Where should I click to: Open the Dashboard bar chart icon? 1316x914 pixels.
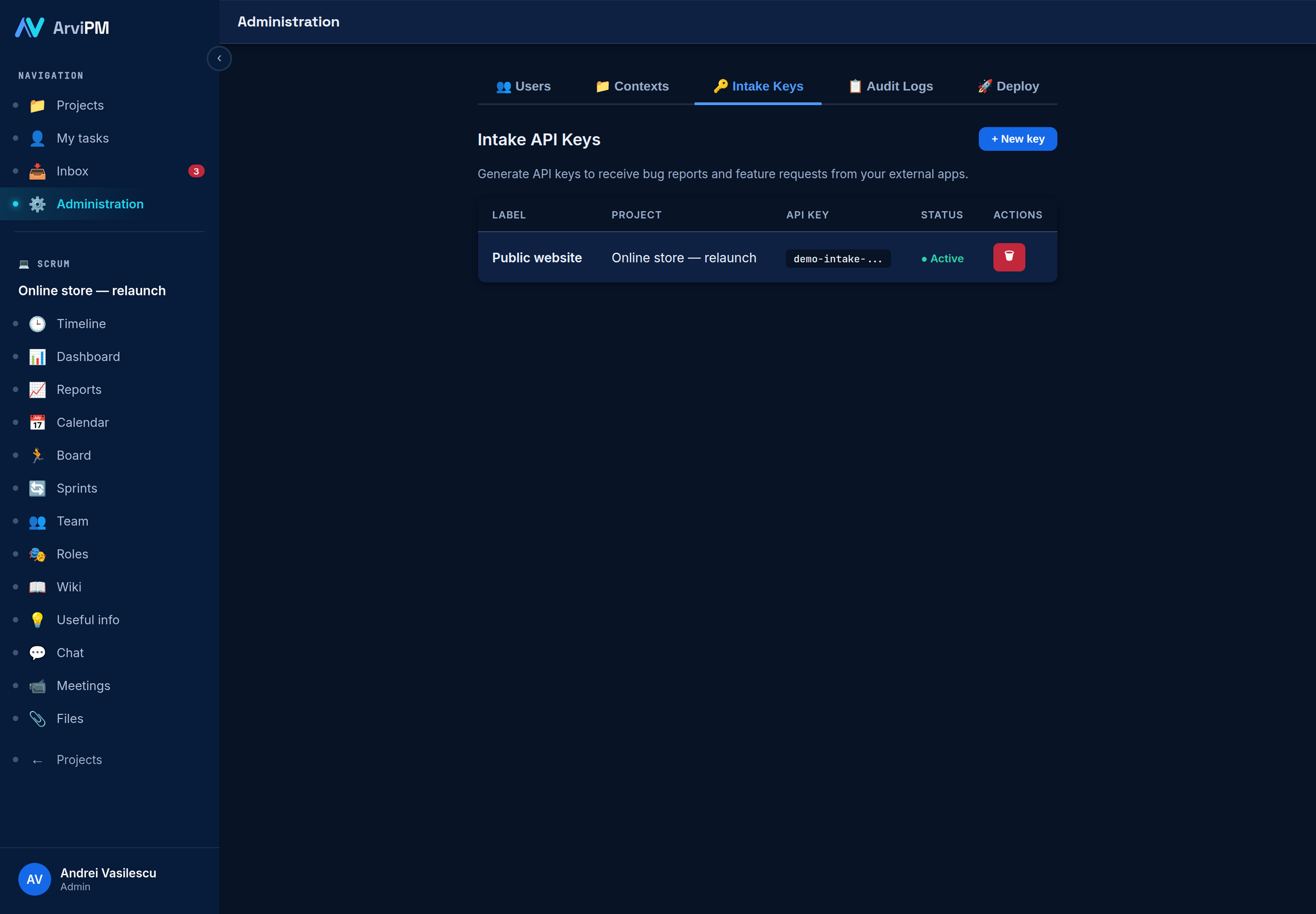point(37,357)
